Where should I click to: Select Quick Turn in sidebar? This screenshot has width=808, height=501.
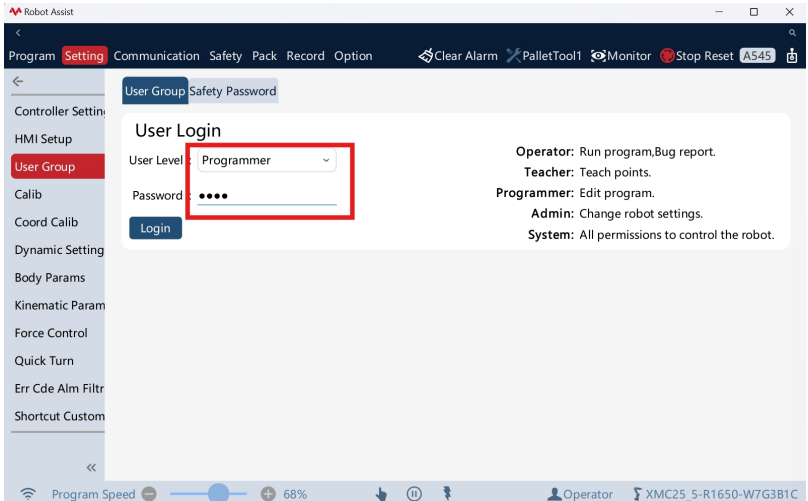tap(58, 361)
